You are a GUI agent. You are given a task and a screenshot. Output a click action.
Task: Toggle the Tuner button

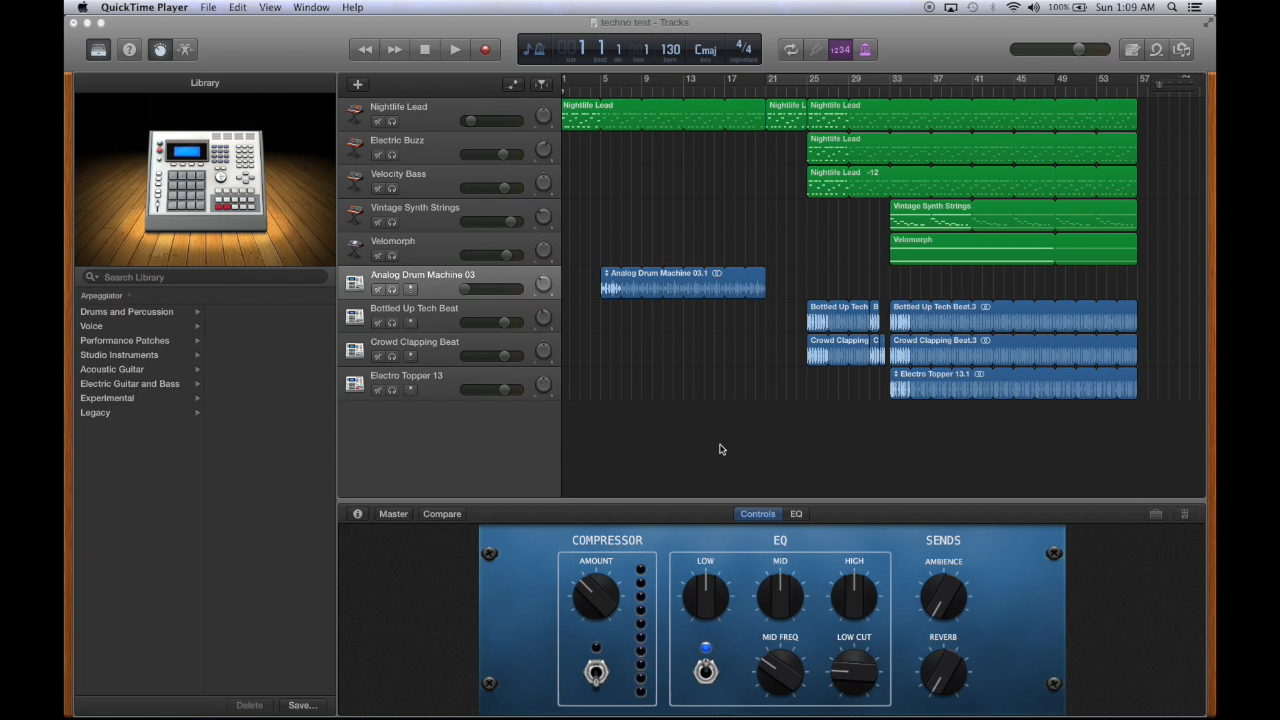(x=816, y=49)
